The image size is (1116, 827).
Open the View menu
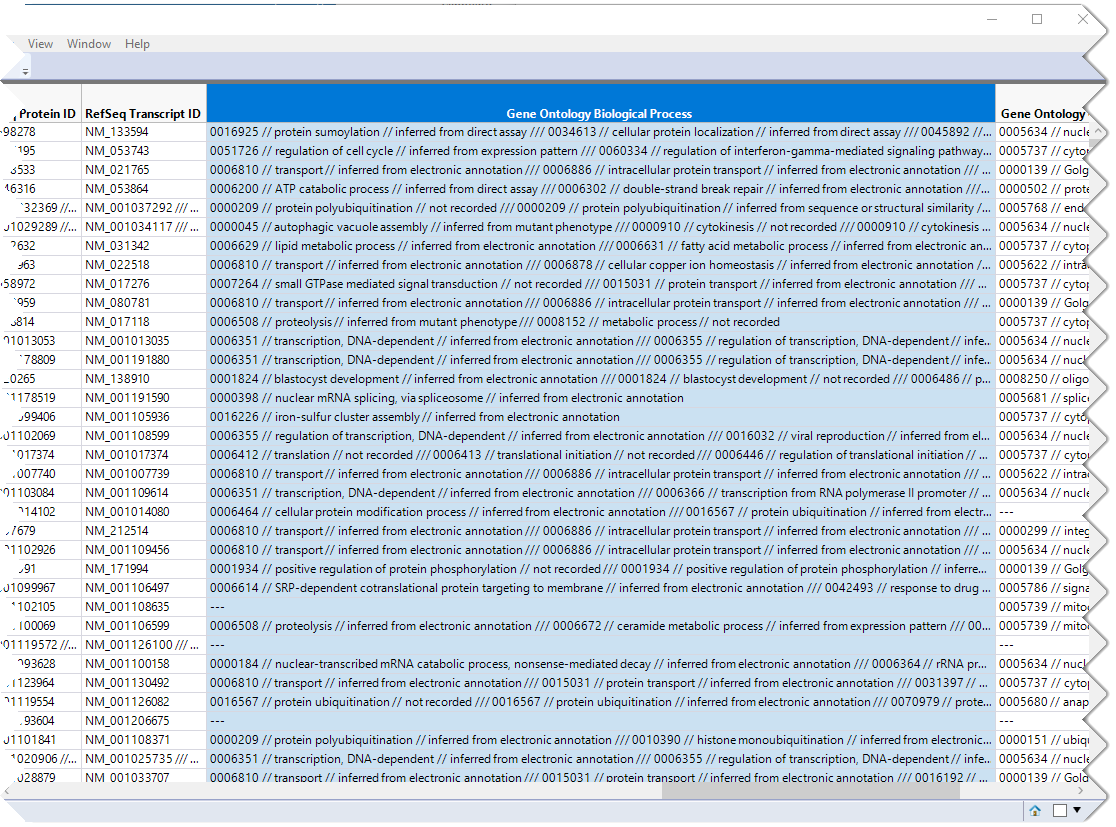[41, 44]
